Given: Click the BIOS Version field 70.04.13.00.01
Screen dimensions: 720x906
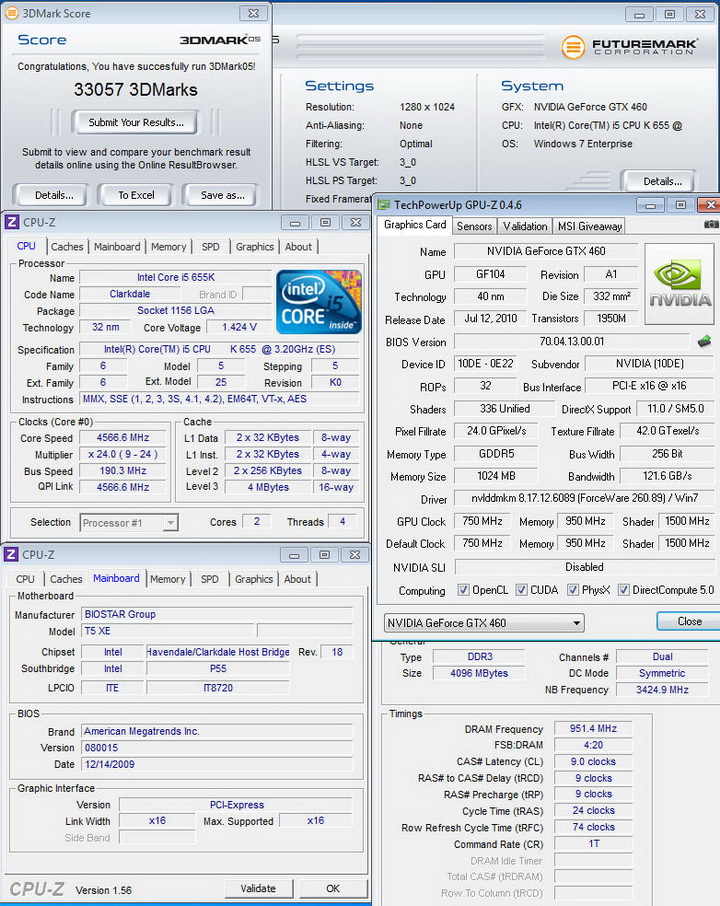Looking at the screenshot, I should (571, 341).
